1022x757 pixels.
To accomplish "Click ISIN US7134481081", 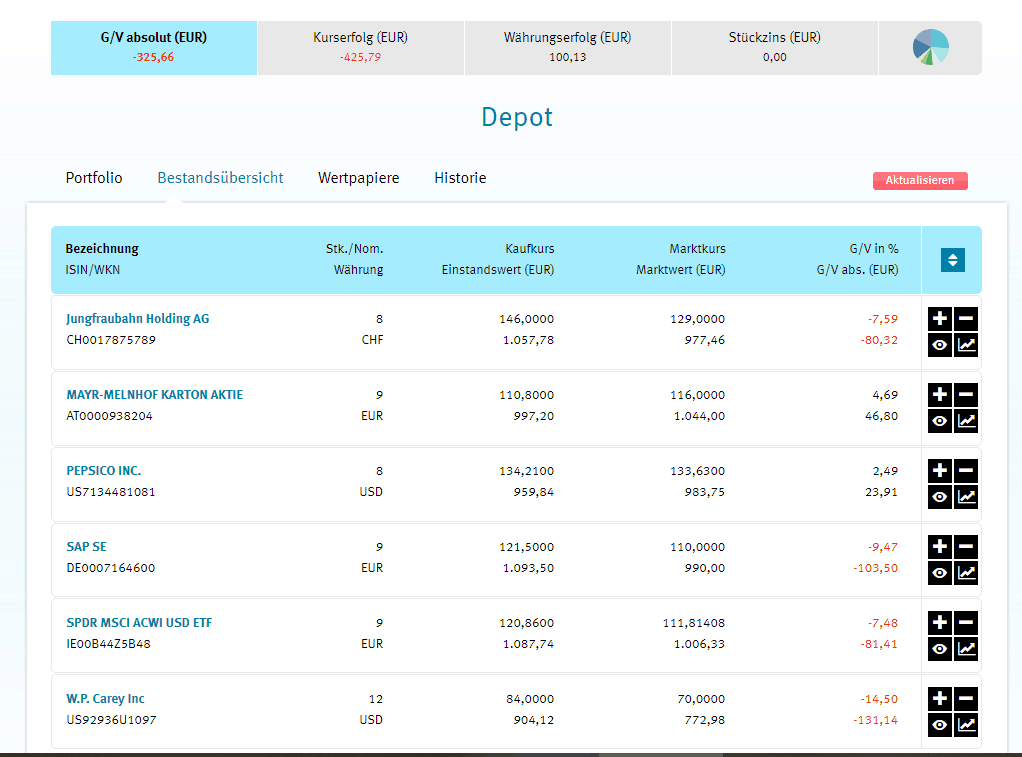I will [111, 492].
